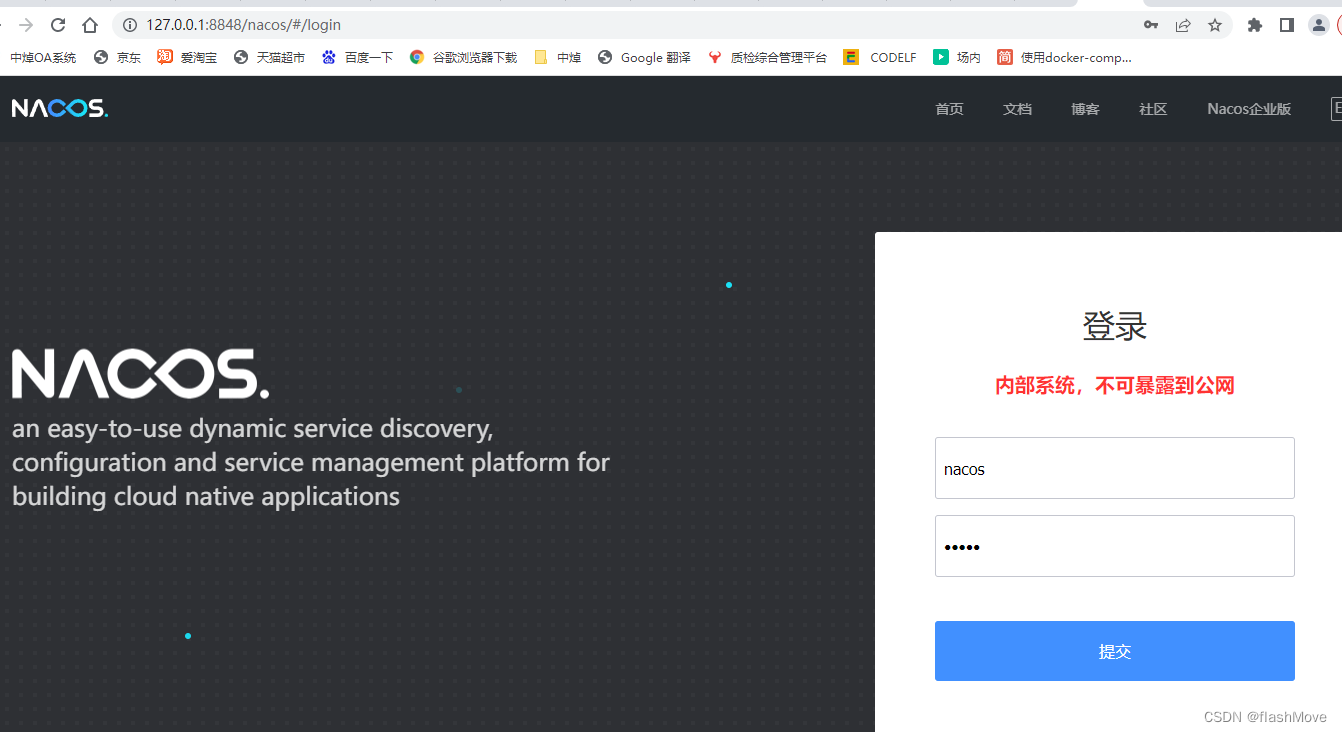Open 场内 bookmark
Screen dimensions: 1342x732
point(957,58)
